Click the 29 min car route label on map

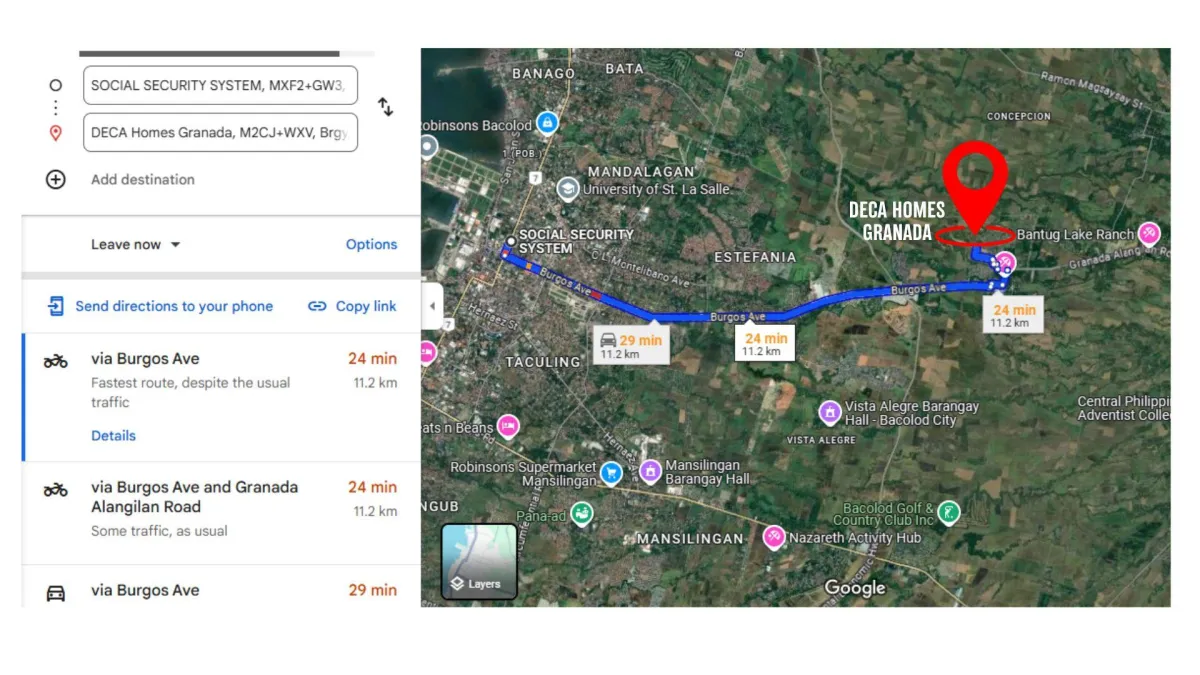point(631,346)
